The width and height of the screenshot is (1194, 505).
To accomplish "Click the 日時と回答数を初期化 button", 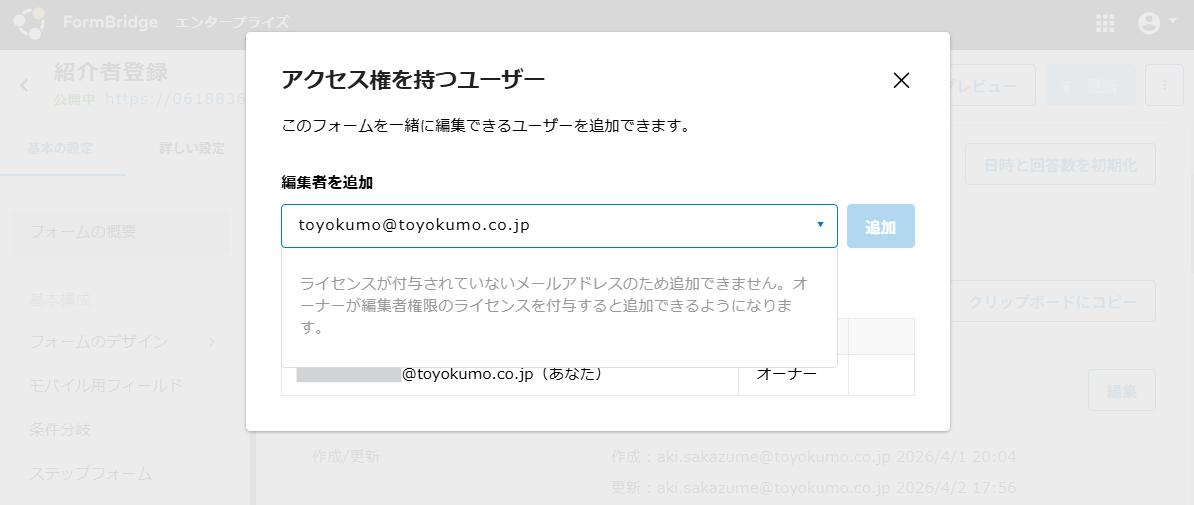I will click(x=1059, y=165).
